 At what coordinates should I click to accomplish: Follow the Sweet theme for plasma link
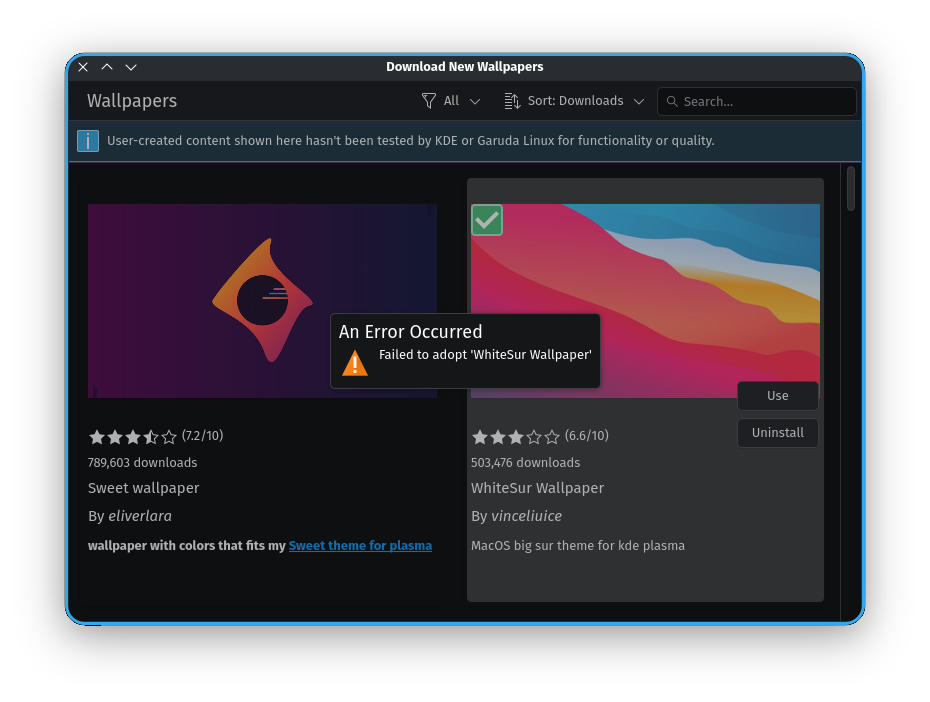click(360, 545)
